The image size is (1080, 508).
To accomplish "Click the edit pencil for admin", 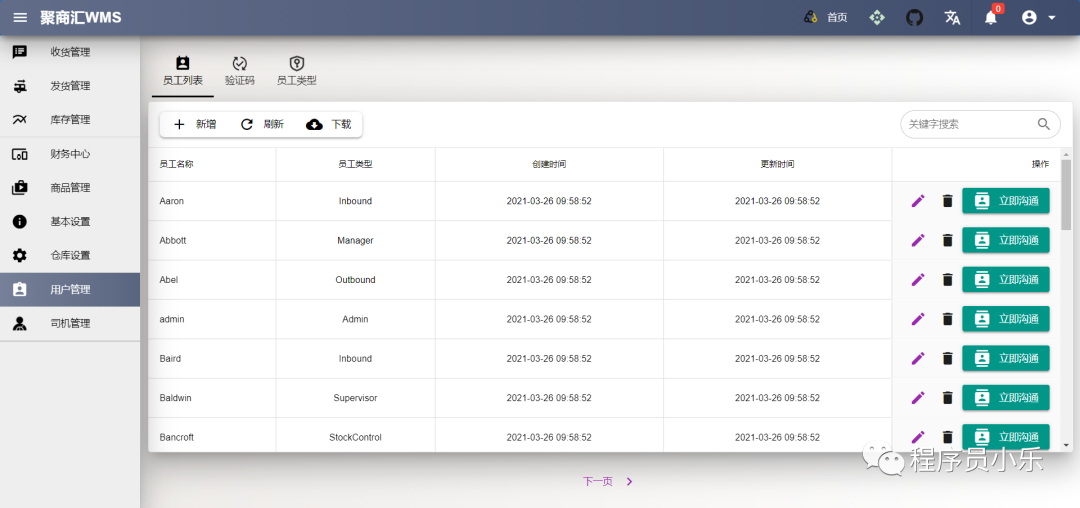I will [918, 319].
